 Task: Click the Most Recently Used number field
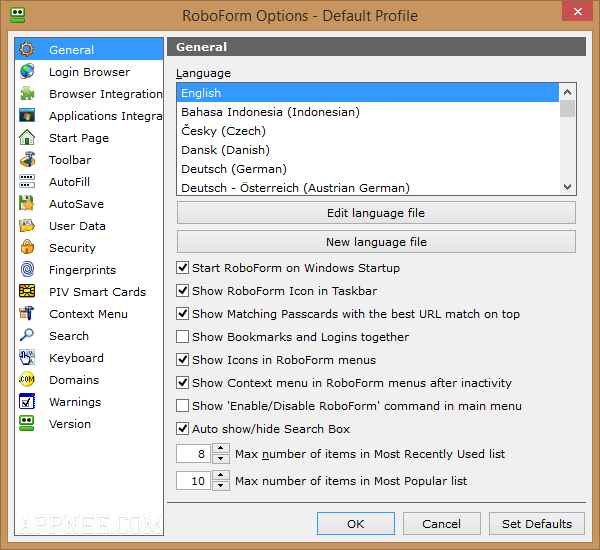[193, 454]
